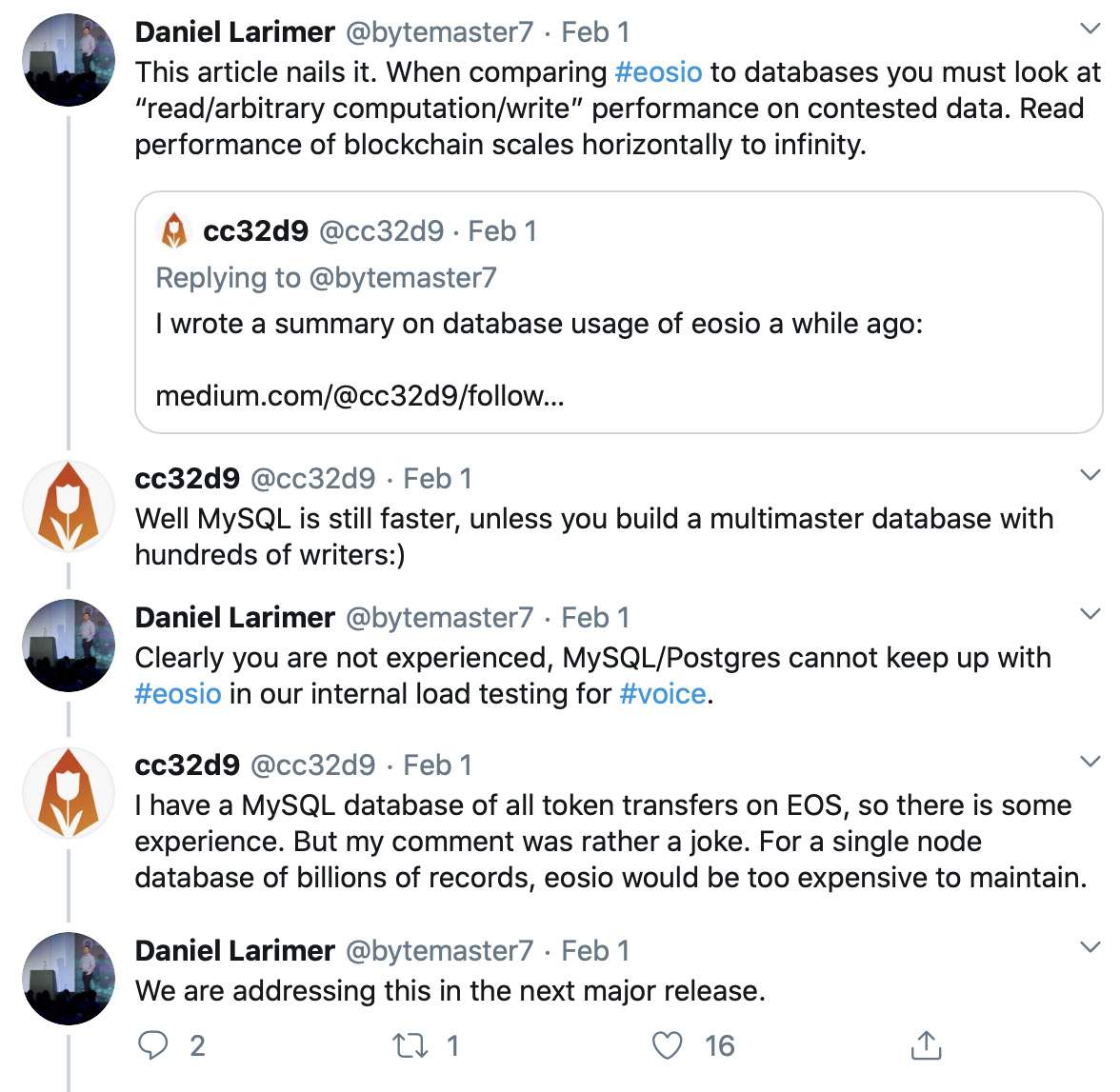Click @bytemaster7 in 'Replying to' line
The width and height of the screenshot is (1120, 1092).
pyautogui.click(x=403, y=278)
